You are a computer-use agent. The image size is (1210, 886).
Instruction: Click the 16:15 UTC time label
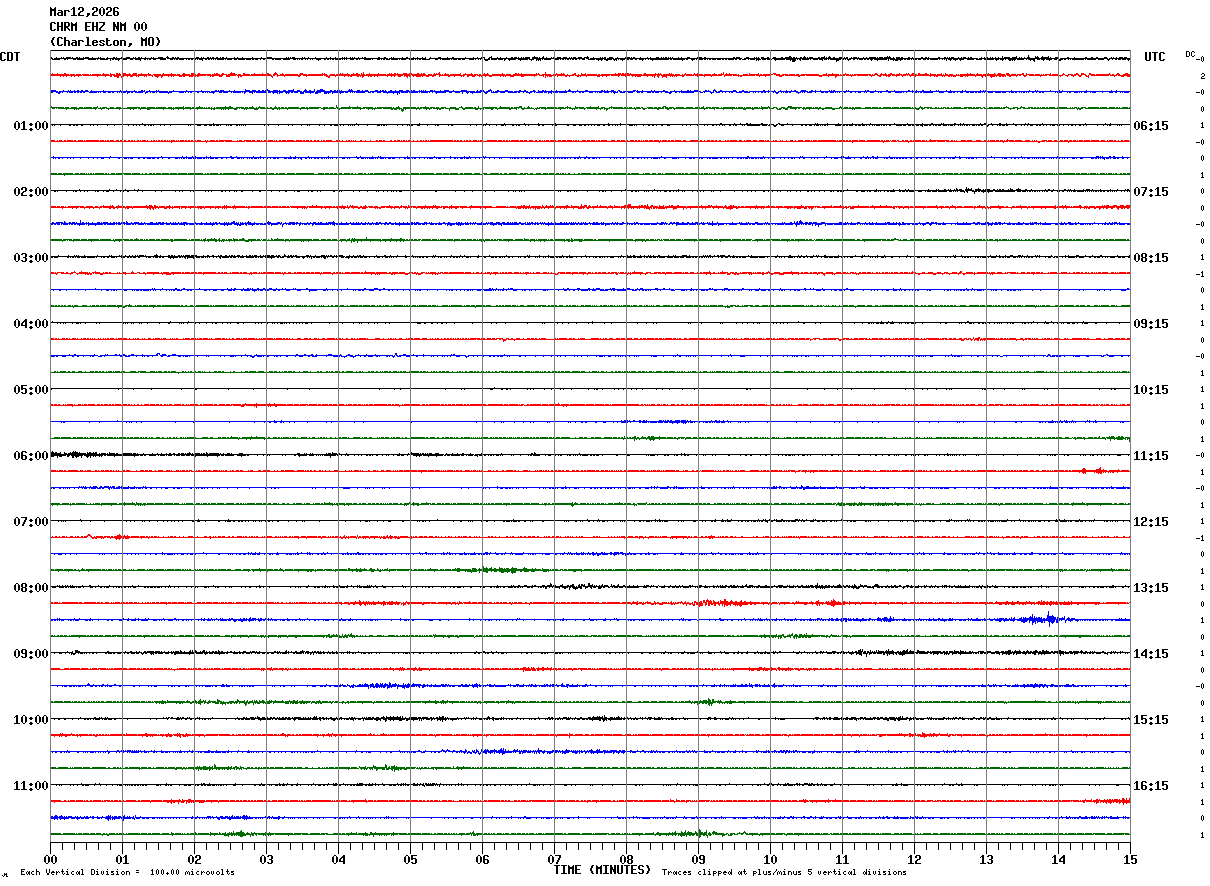(1151, 786)
